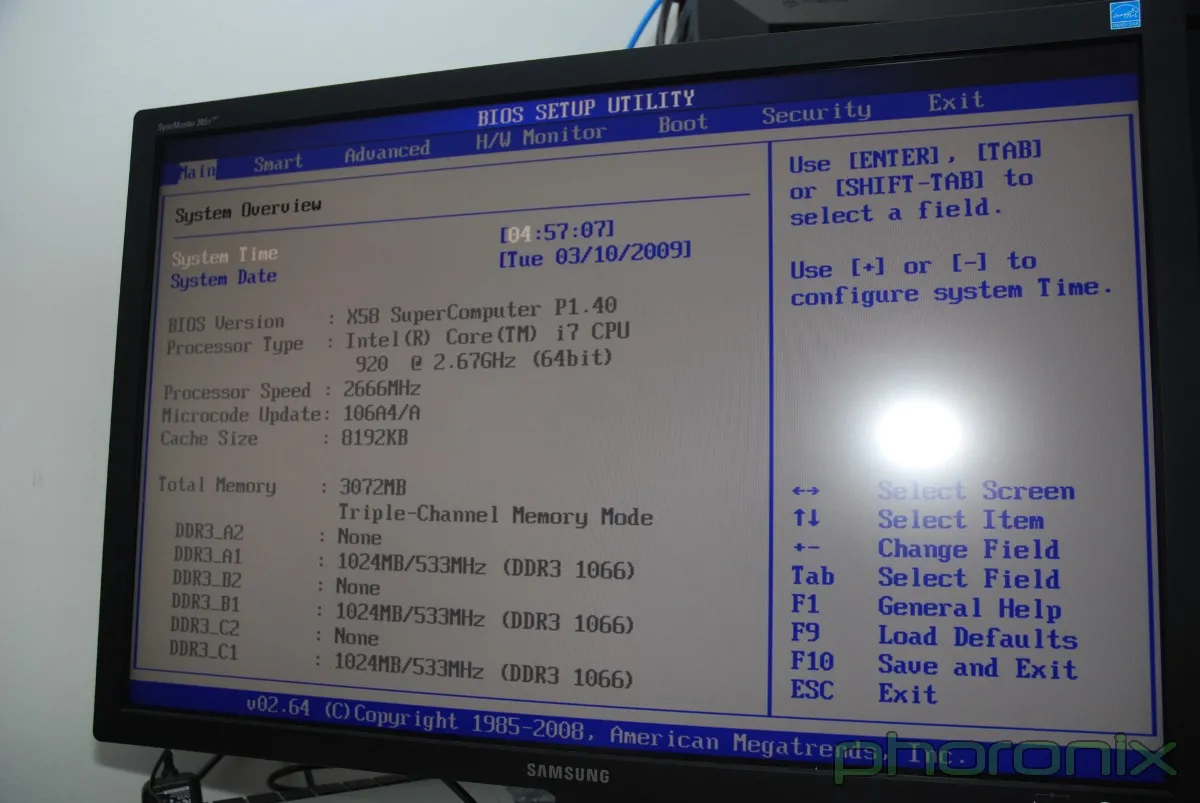The image size is (1200, 803).
Task: Click the System Date label
Action: pos(223,279)
